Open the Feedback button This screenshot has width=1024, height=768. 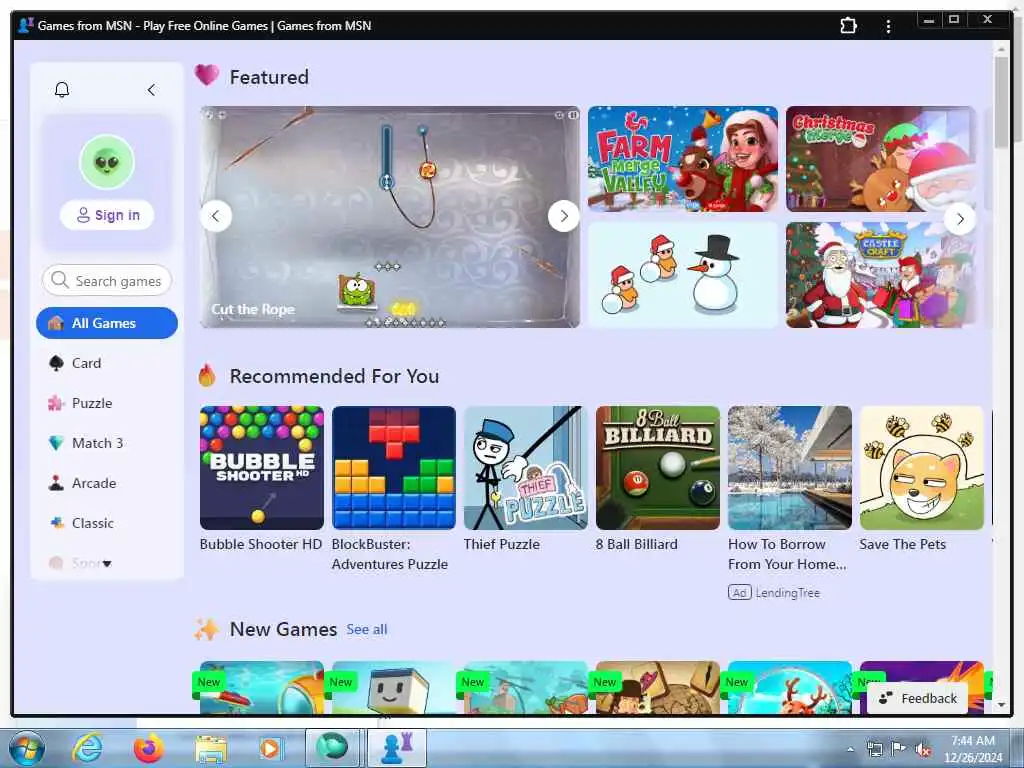917,698
